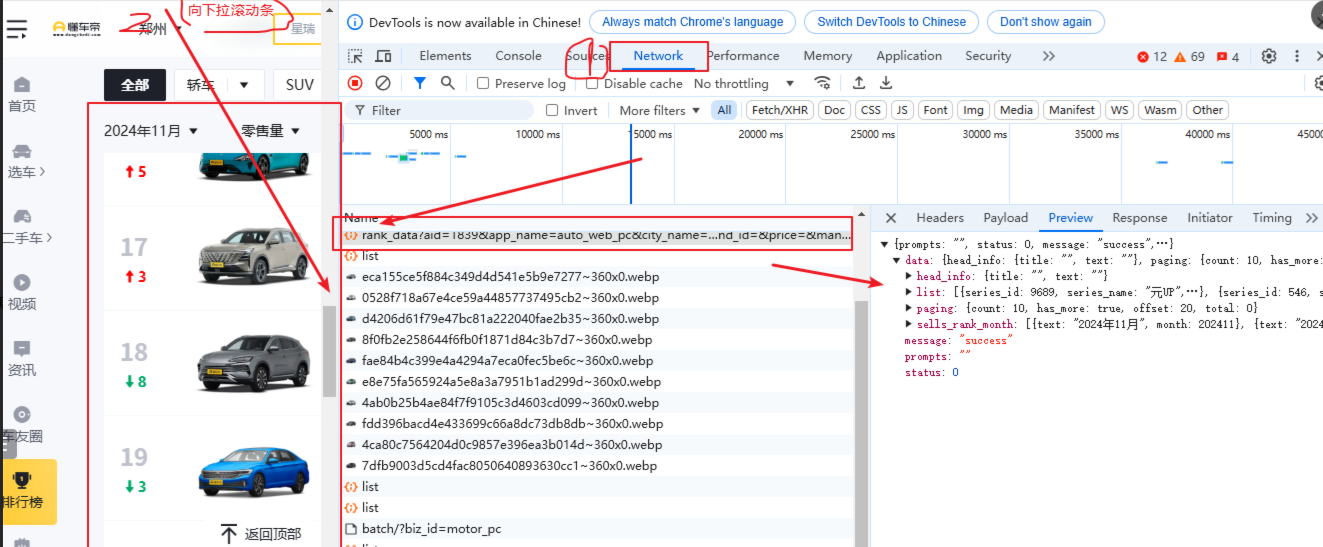Screen dimensions: 1323x547
Task: Toggle the Fetch/XHR type filter
Action: click(x=779, y=110)
